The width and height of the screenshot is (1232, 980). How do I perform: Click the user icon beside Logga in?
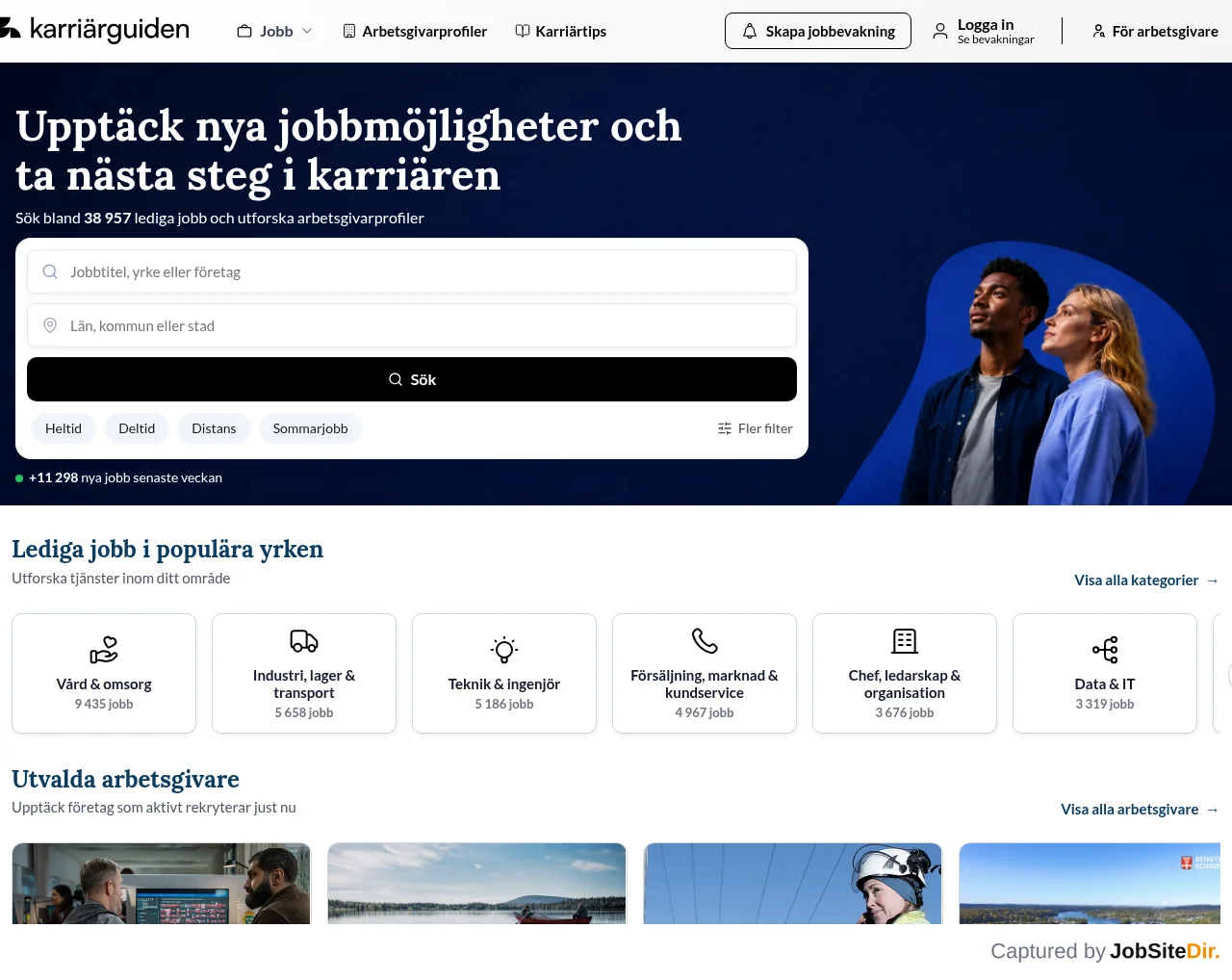click(x=940, y=32)
